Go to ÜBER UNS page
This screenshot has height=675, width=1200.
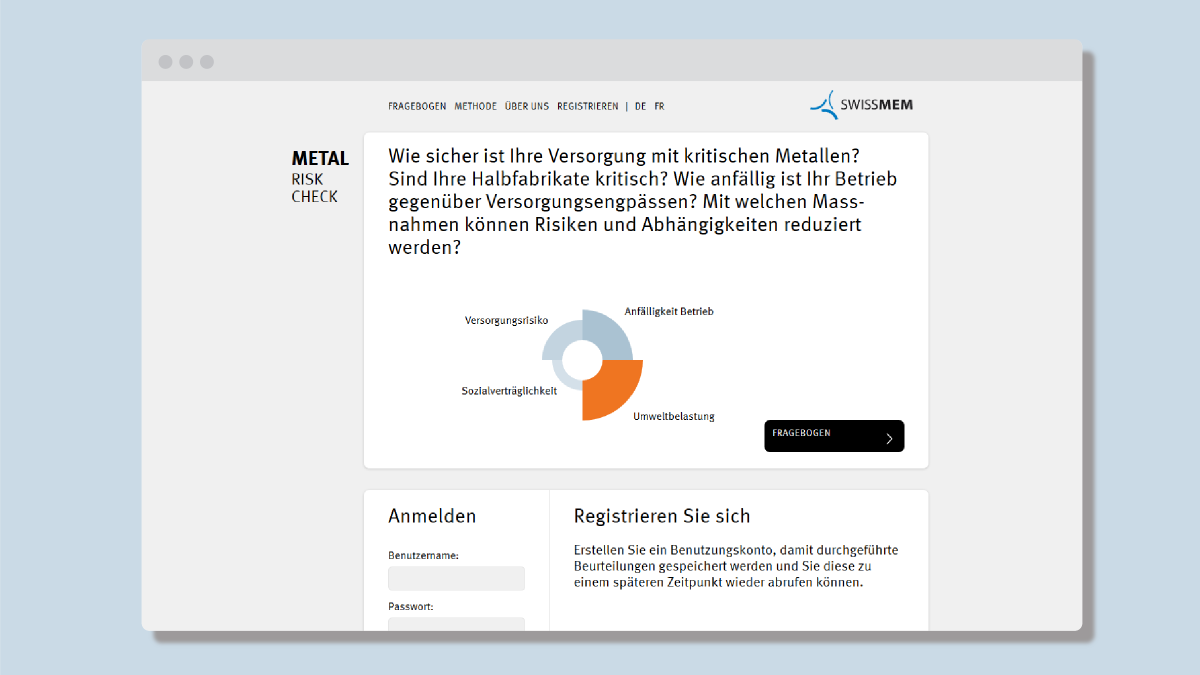[527, 106]
